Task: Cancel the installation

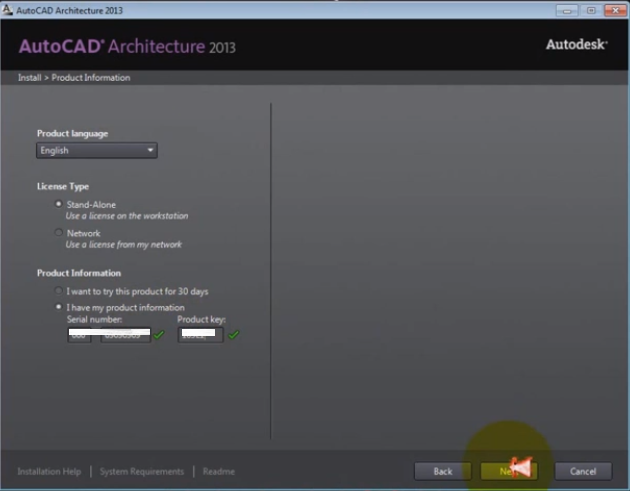Action: (583, 471)
